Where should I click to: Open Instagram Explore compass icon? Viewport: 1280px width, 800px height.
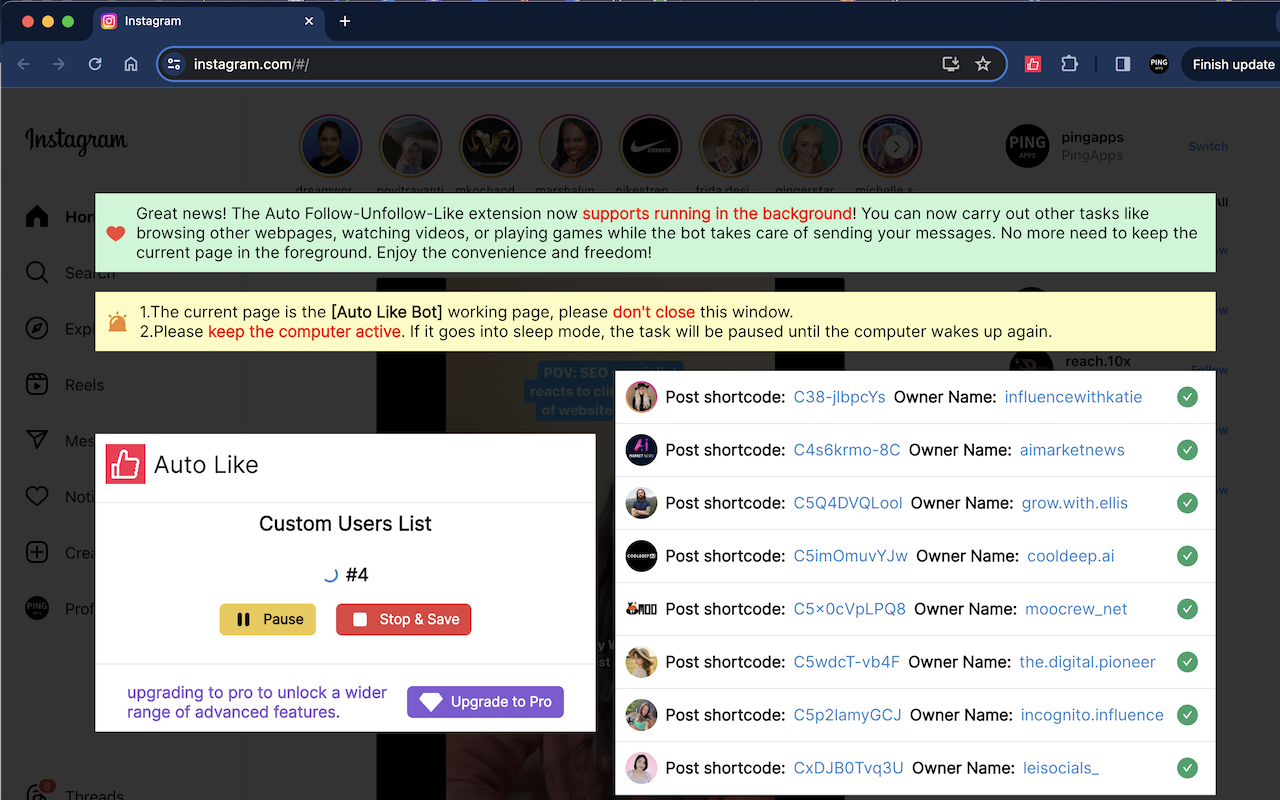(37, 329)
